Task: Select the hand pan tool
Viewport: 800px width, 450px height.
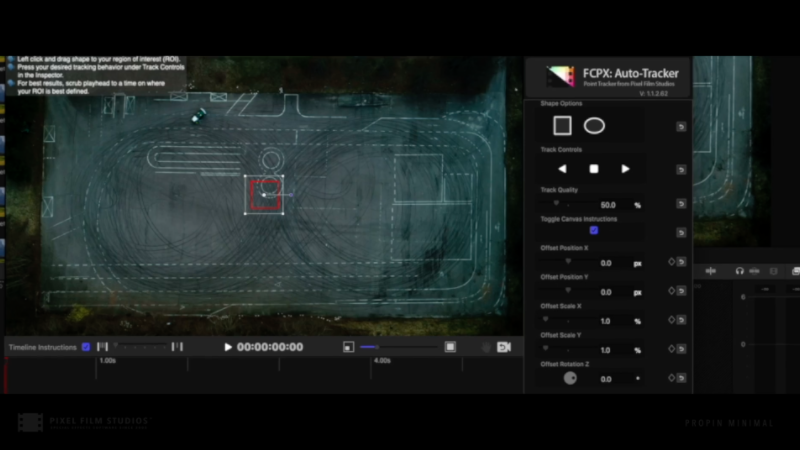Action: click(x=486, y=347)
